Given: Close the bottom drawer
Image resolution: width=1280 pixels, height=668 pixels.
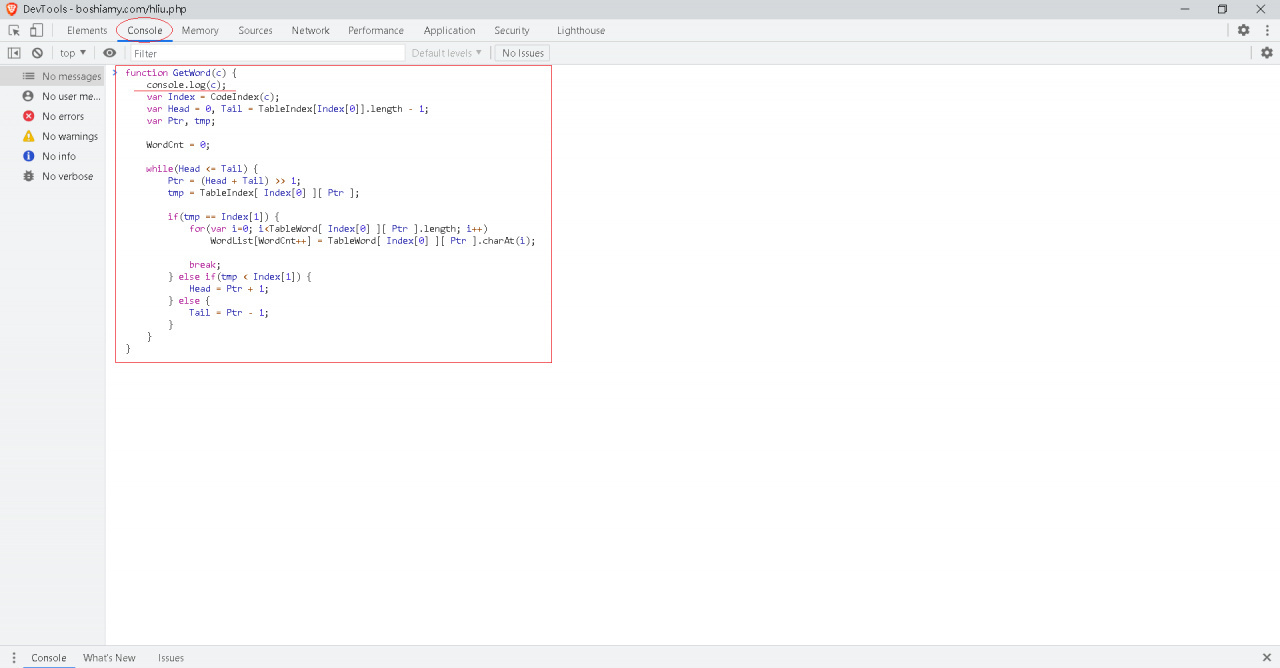Looking at the screenshot, I should (x=1265, y=657).
